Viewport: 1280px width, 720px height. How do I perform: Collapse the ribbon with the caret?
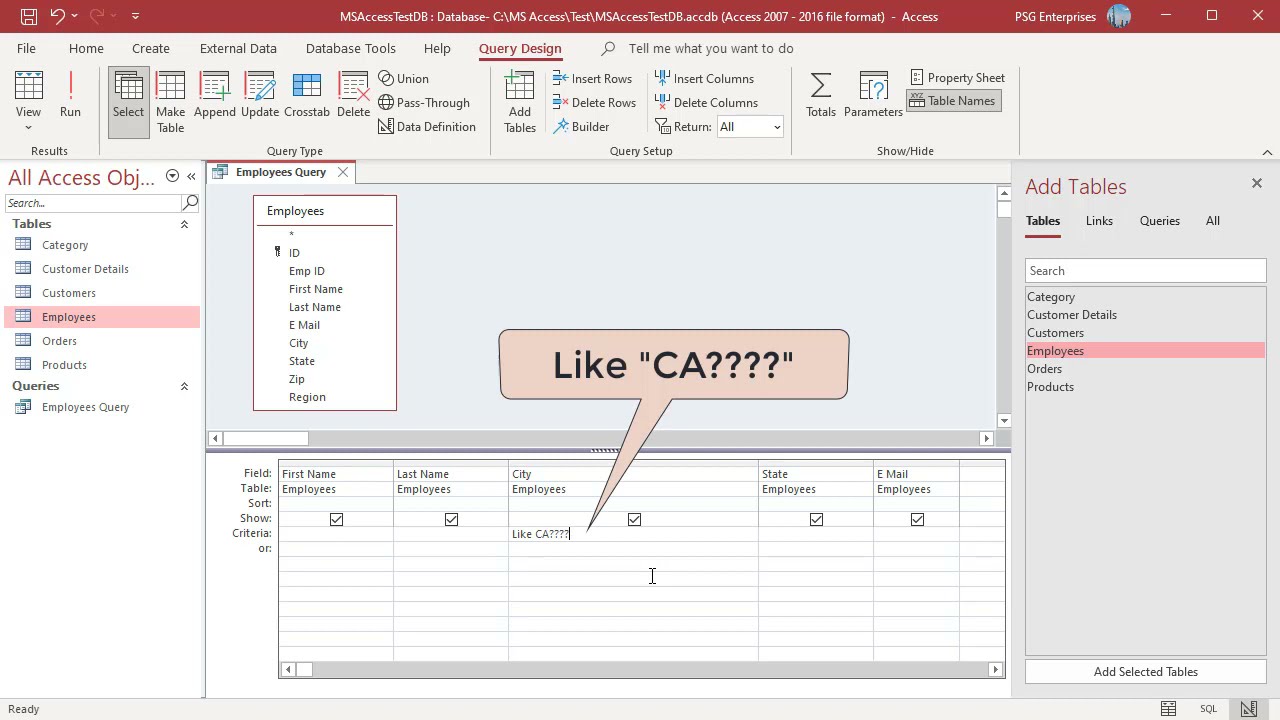[1267, 152]
